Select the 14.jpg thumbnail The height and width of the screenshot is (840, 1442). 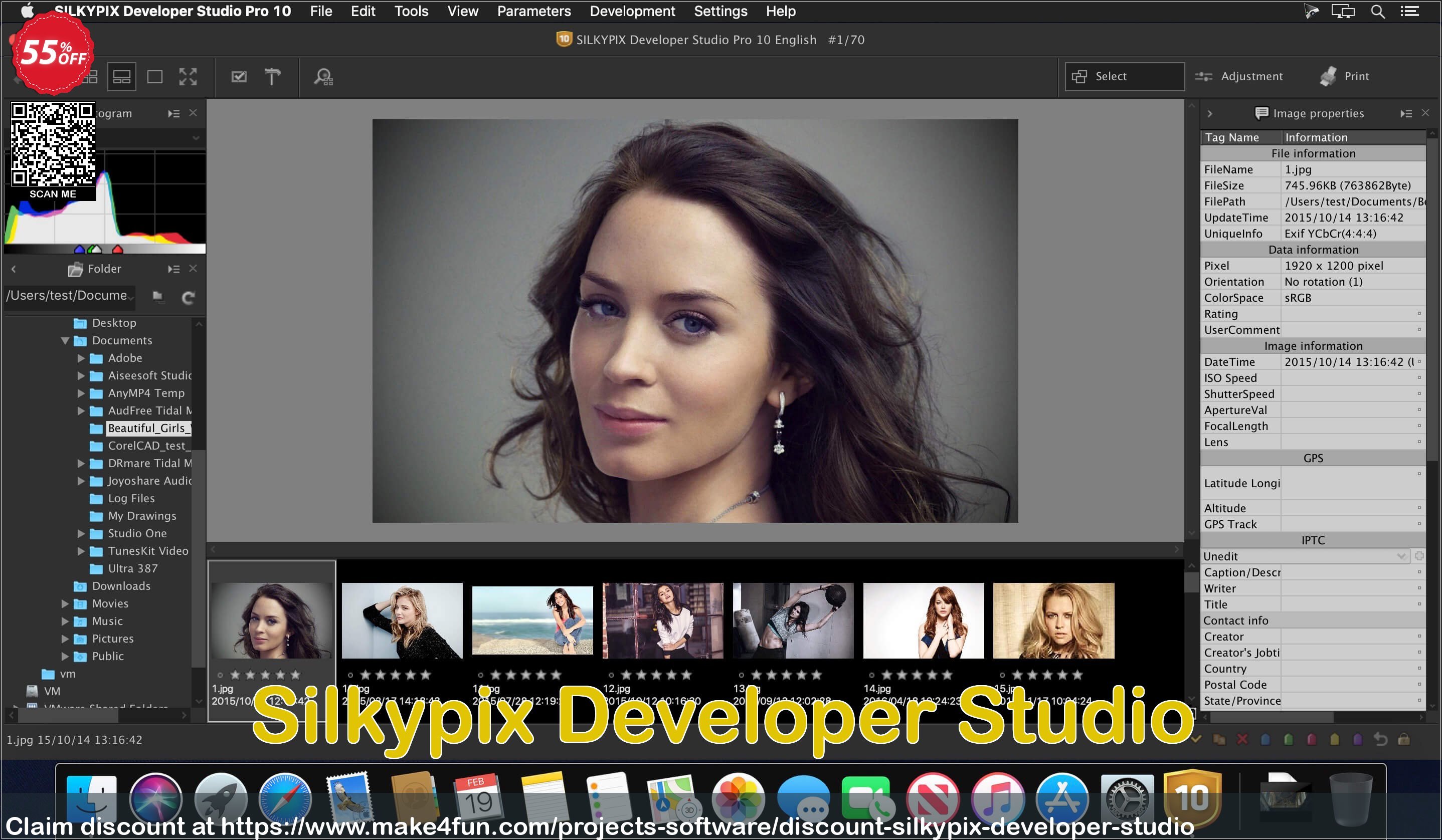pyautogui.click(x=923, y=621)
